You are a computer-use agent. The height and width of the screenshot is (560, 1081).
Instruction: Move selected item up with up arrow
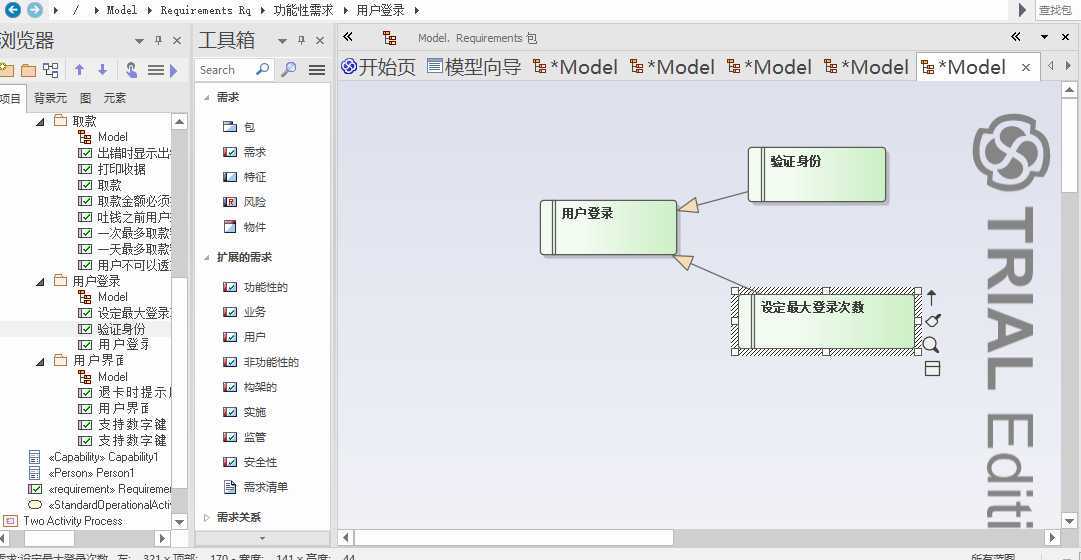tap(79, 70)
